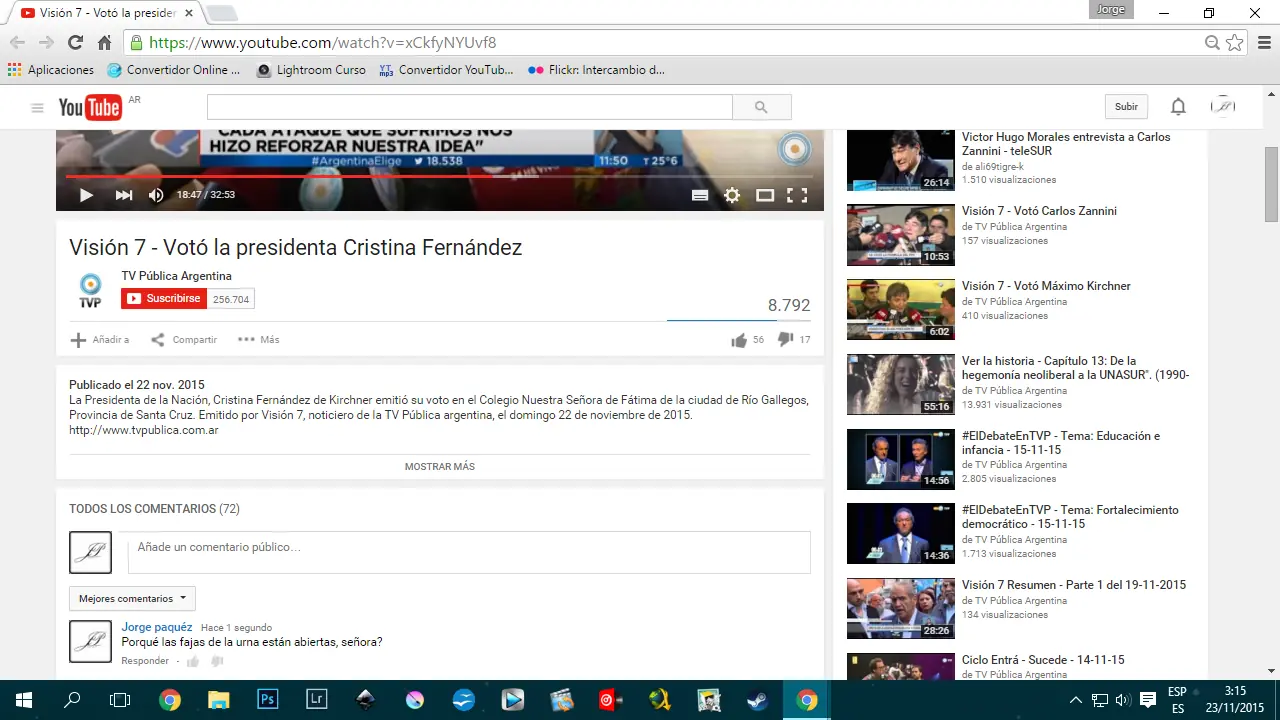Image resolution: width=1280 pixels, height=720 pixels.
Task: Reply to the comment via Responder
Action: [x=145, y=661]
